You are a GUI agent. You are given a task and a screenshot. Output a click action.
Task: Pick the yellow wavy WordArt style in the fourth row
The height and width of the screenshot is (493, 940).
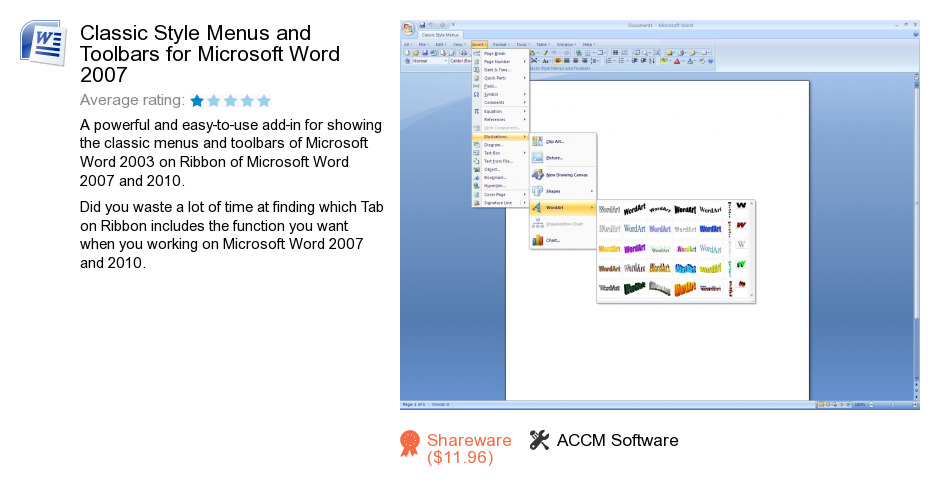pos(710,268)
